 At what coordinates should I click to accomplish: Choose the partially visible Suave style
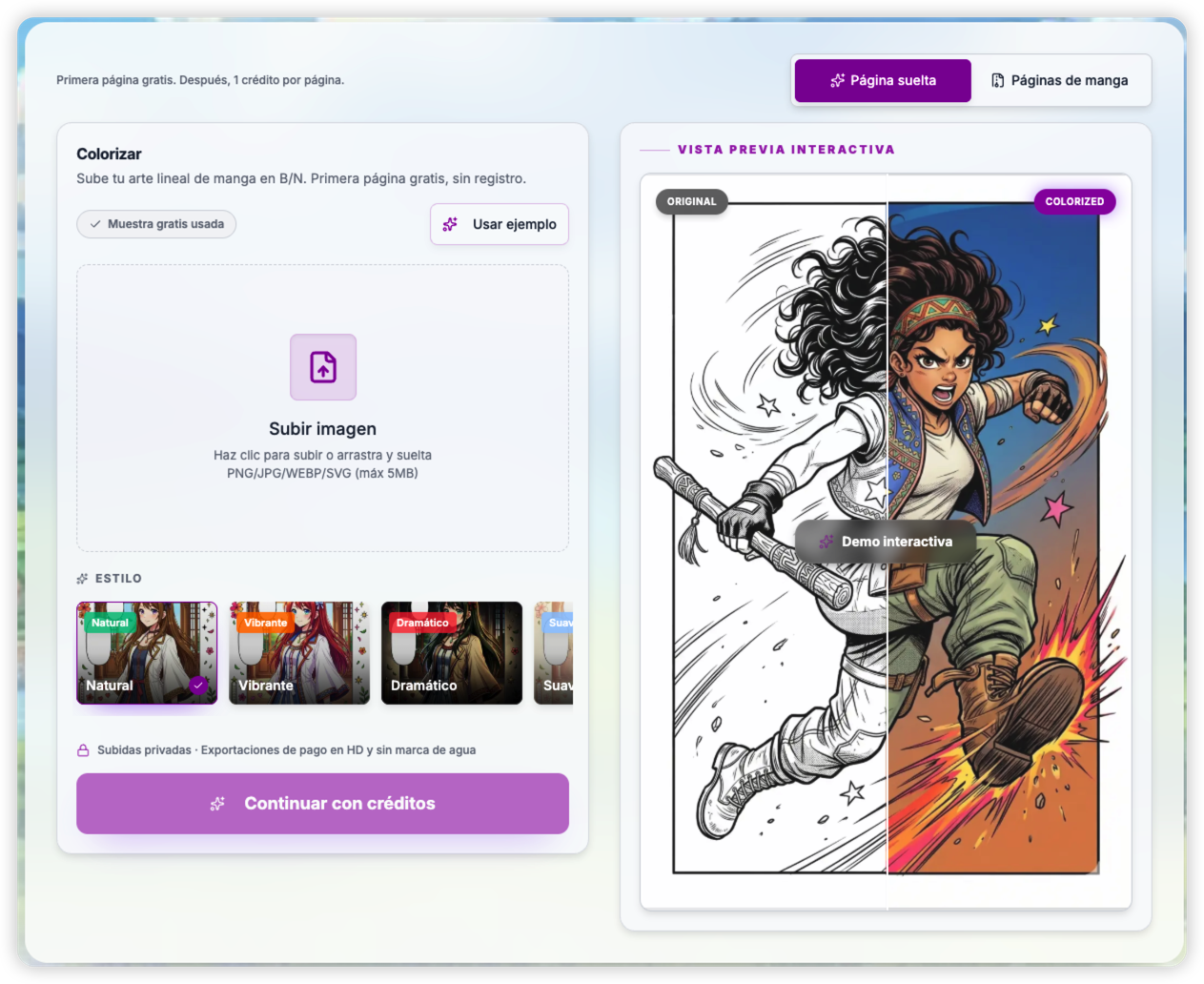click(554, 653)
